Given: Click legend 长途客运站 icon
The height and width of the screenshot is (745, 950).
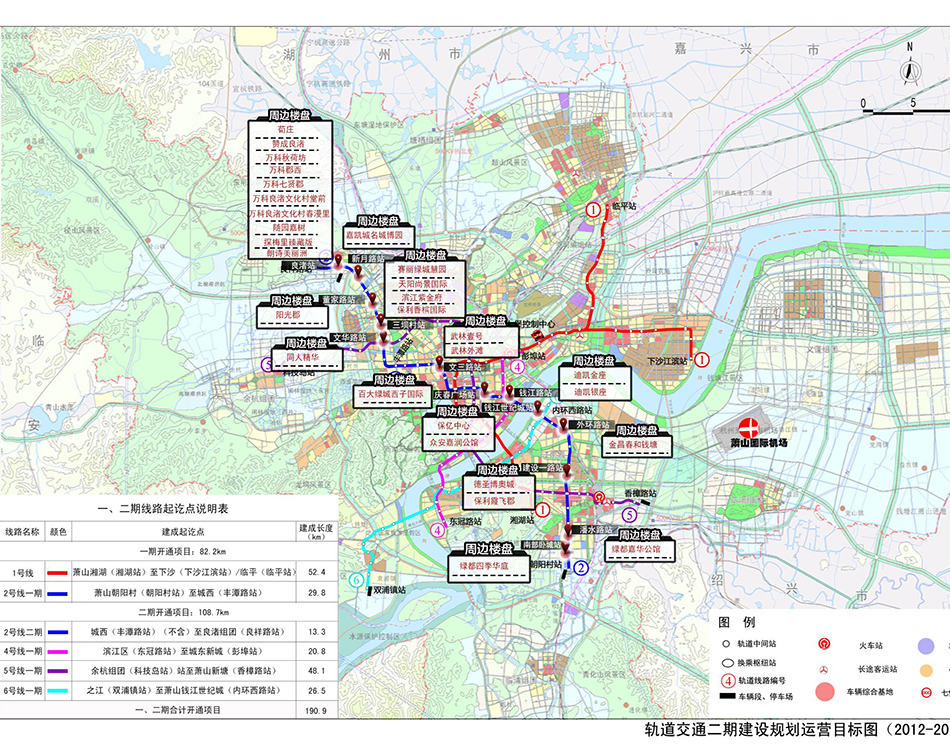Looking at the screenshot, I should [x=823, y=669].
